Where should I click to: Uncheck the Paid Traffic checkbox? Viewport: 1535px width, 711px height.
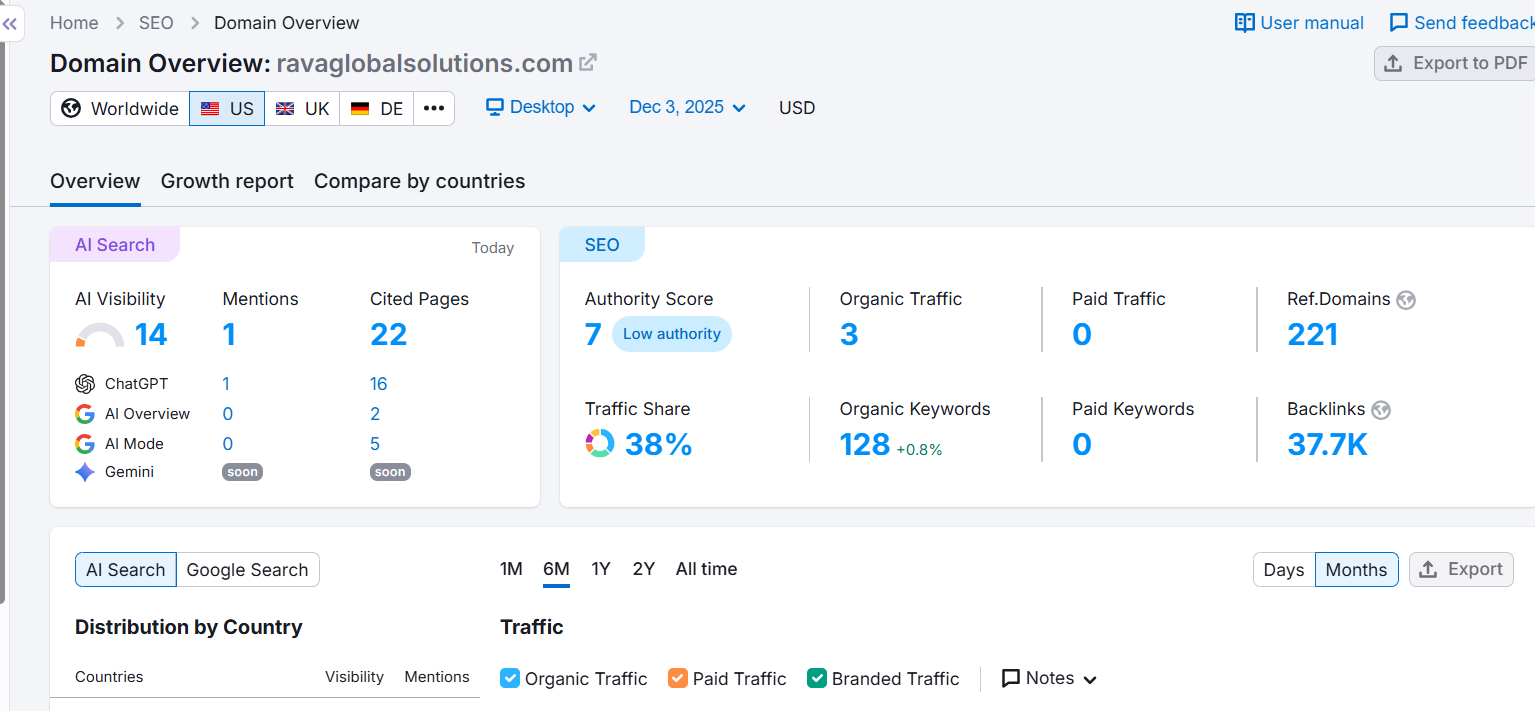pyautogui.click(x=678, y=678)
